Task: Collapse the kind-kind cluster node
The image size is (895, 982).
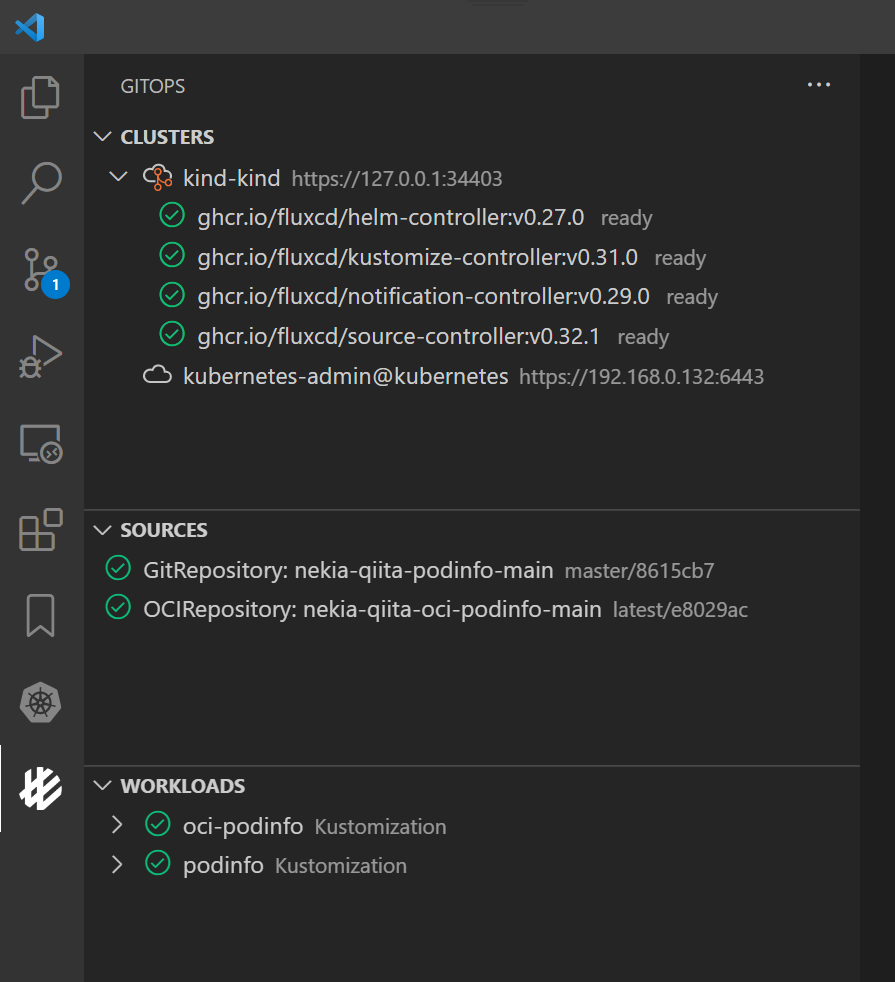Action: click(118, 178)
